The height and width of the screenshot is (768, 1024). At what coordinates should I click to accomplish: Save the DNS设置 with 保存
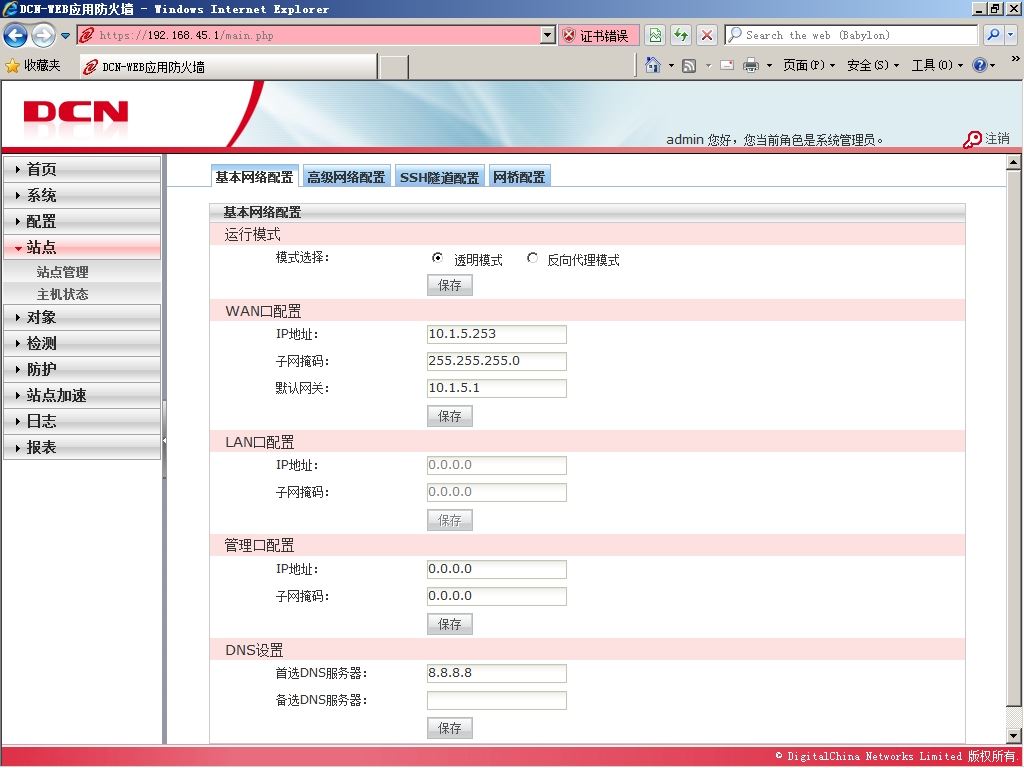(x=449, y=728)
